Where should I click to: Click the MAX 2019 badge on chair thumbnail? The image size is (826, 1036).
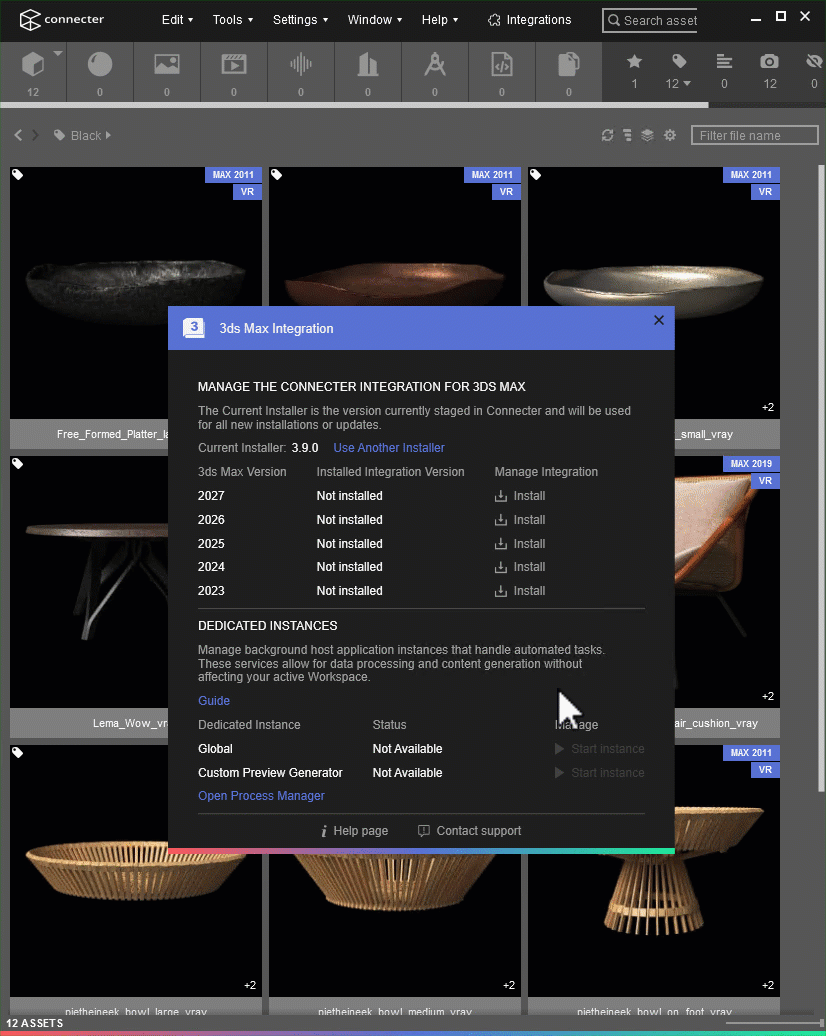(x=751, y=463)
